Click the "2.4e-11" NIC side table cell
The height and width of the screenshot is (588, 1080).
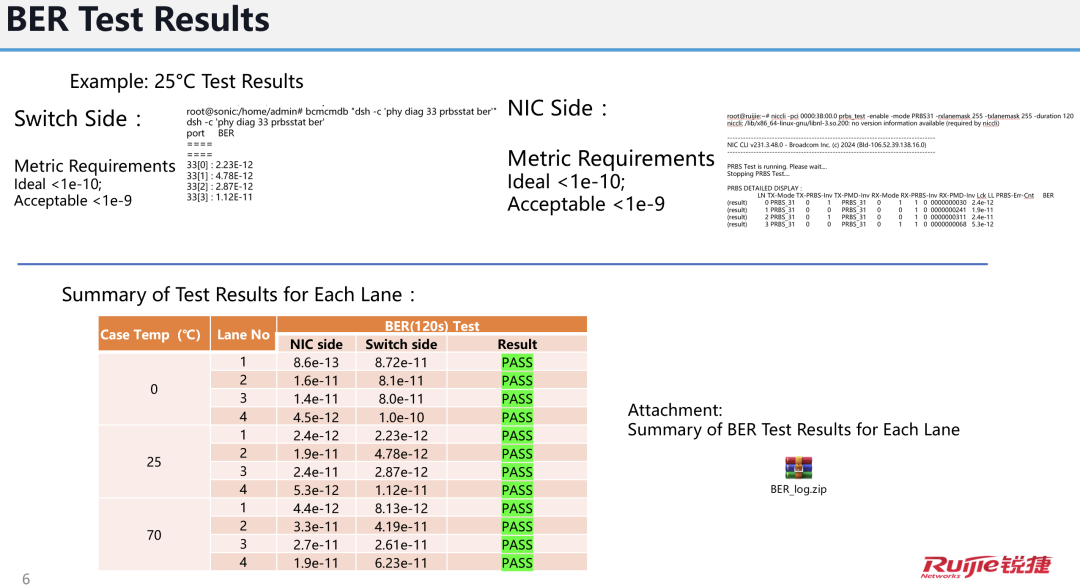pos(316,472)
